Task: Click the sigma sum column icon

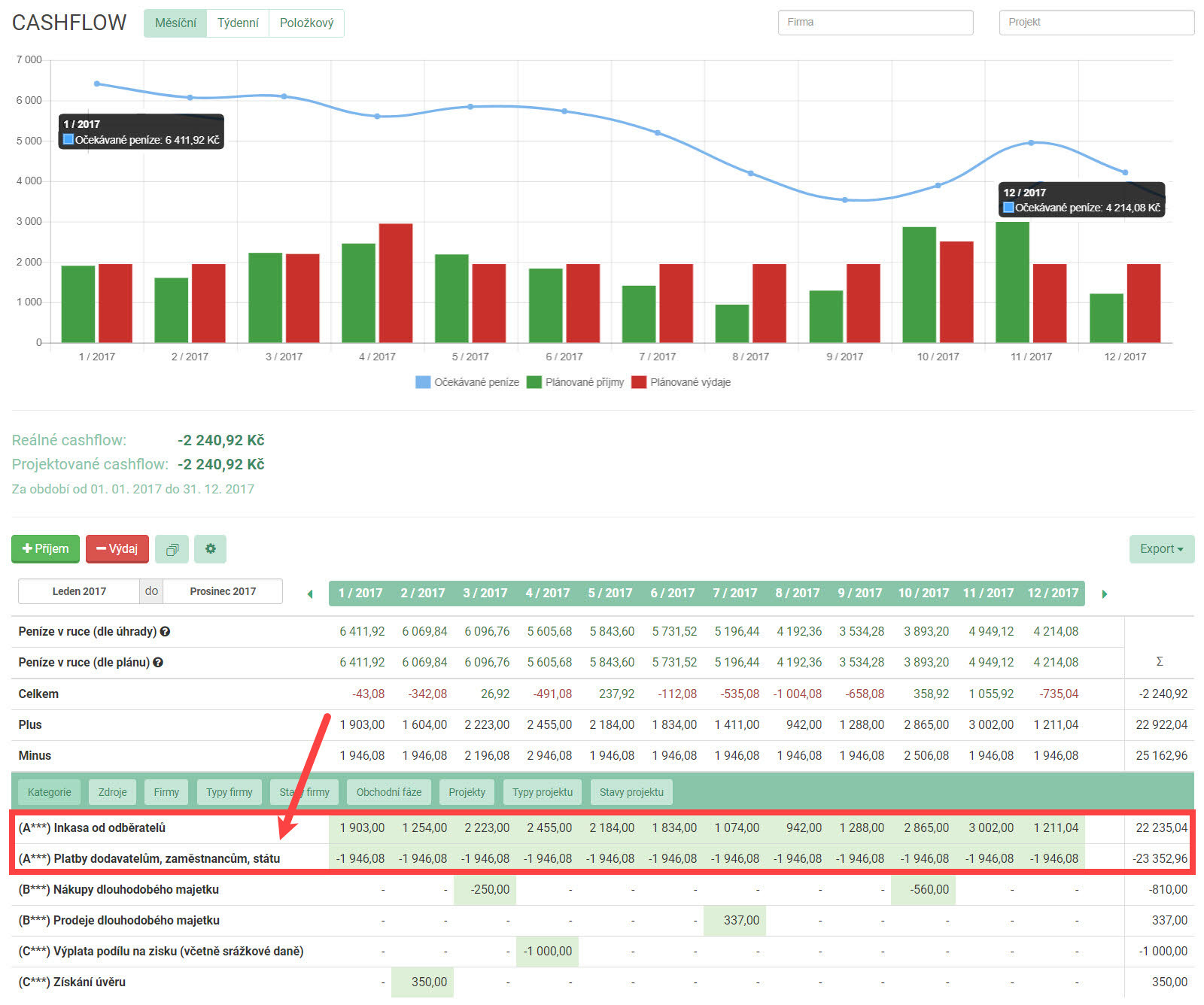Action: 1159,662
